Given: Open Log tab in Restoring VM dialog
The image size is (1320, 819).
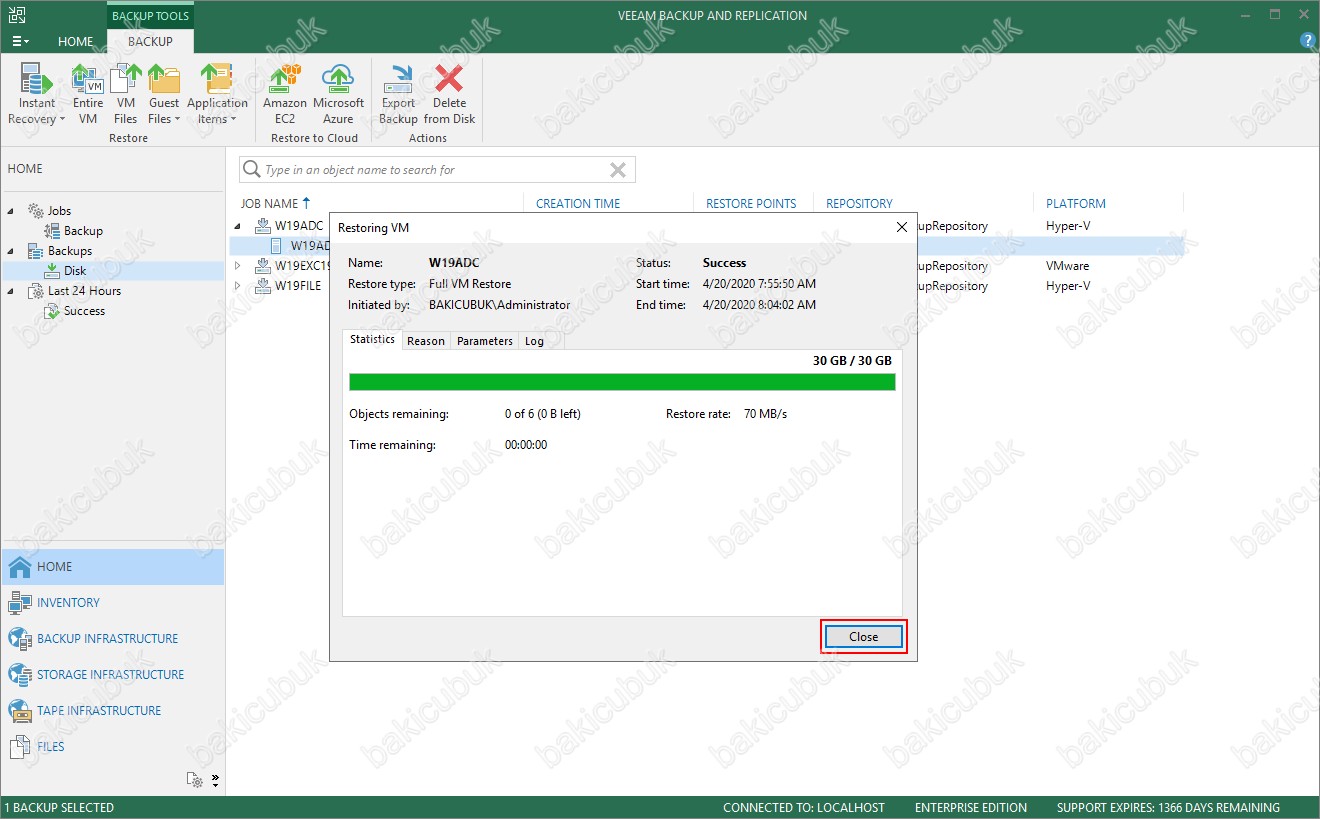Looking at the screenshot, I should tap(535, 341).
